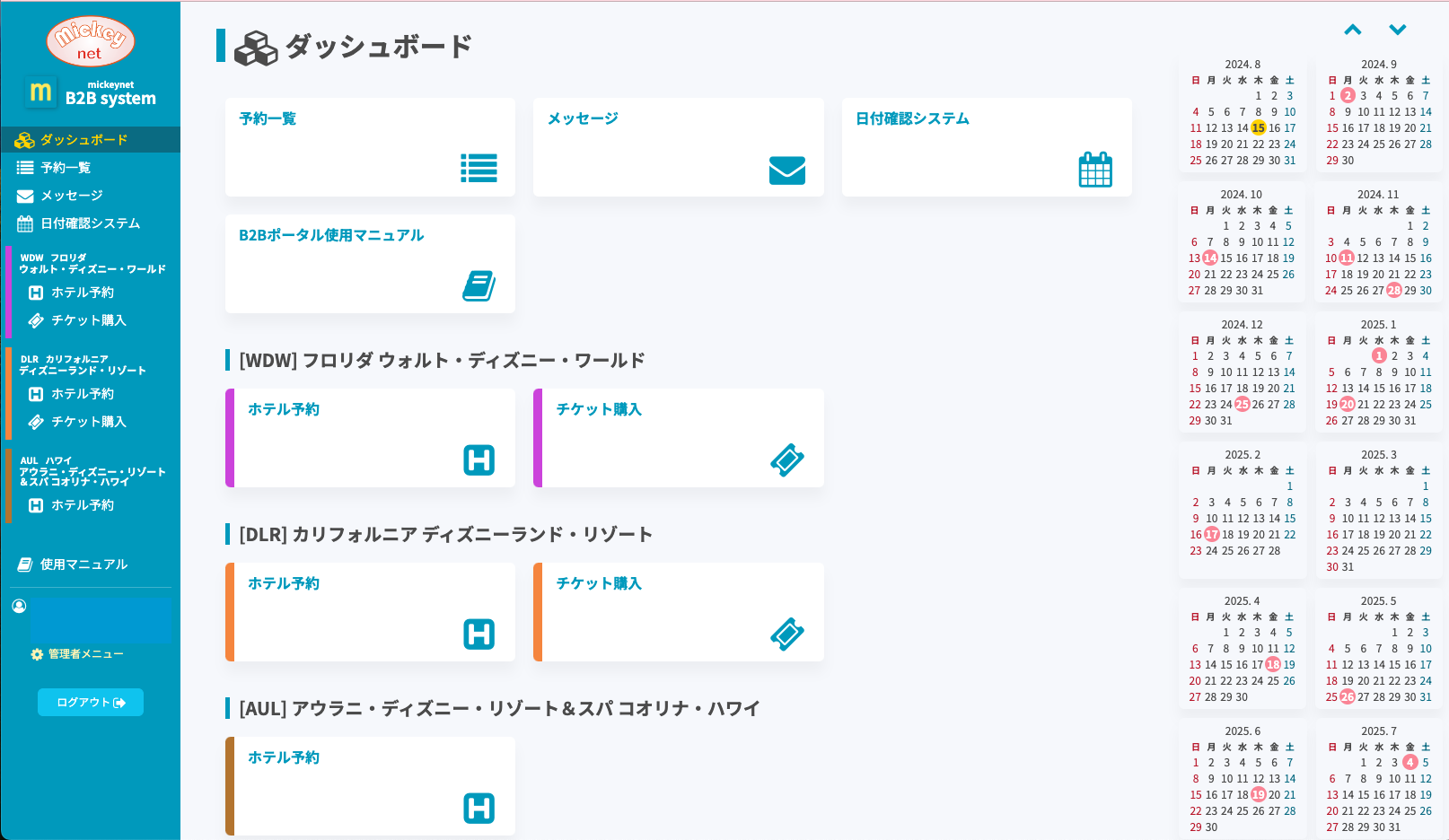Click the DLR hotel H icon in sidebar
The image size is (1449, 840).
pos(36,394)
